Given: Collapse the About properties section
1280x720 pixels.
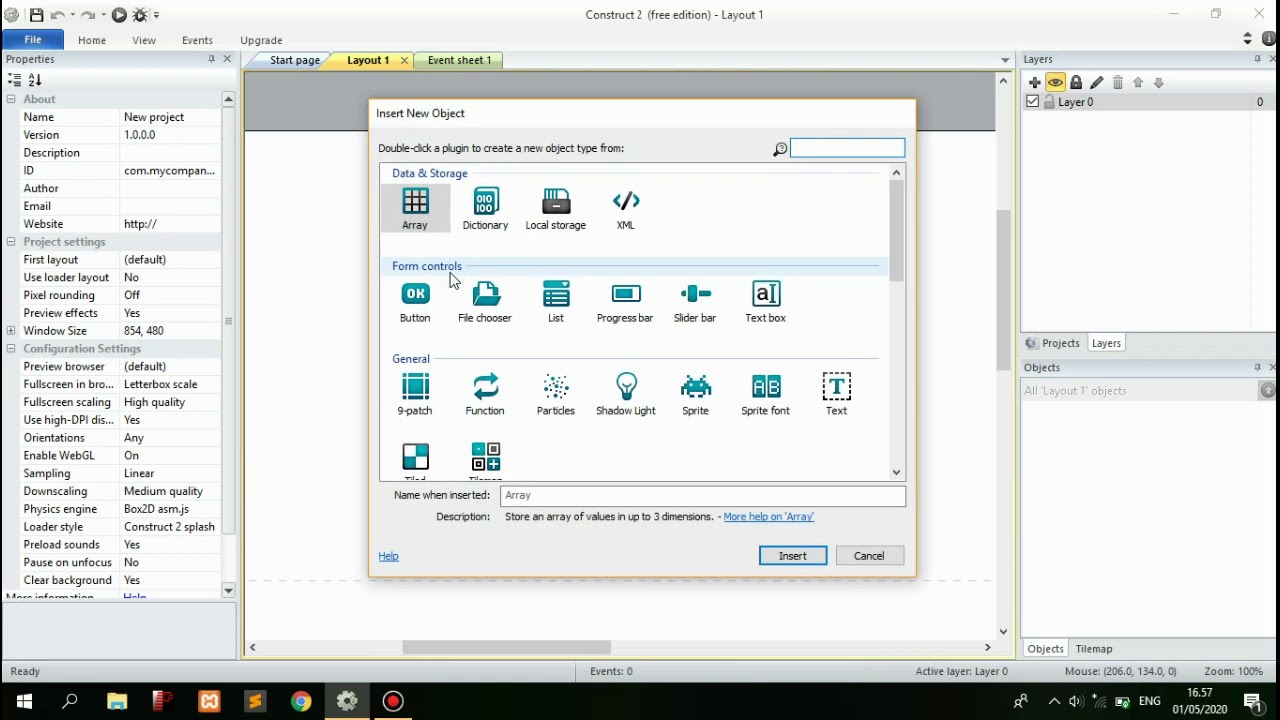Looking at the screenshot, I should click(11, 99).
